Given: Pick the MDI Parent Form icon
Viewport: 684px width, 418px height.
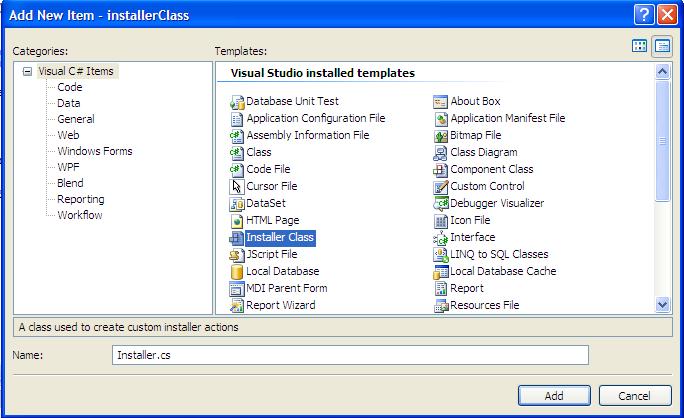Looking at the screenshot, I should pyautogui.click(x=237, y=289).
